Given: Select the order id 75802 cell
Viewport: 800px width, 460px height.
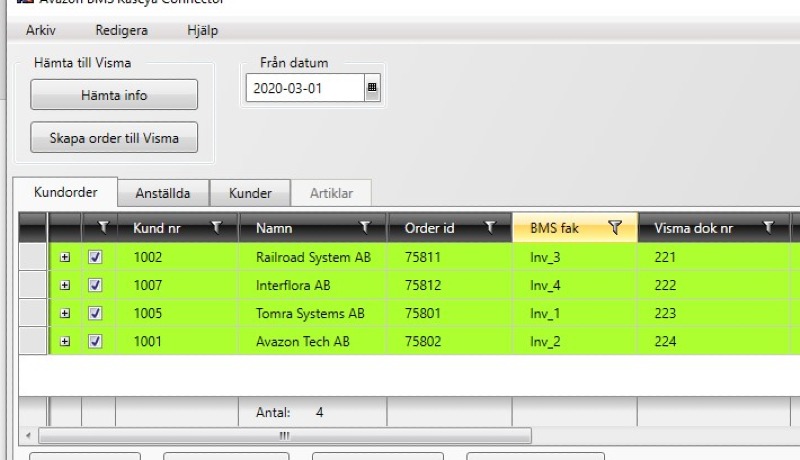Looking at the screenshot, I should [x=449, y=341].
